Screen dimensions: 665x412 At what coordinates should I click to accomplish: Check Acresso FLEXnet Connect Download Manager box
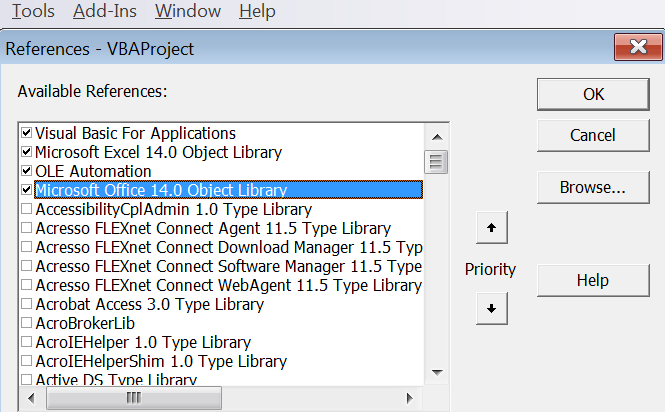click(26, 247)
